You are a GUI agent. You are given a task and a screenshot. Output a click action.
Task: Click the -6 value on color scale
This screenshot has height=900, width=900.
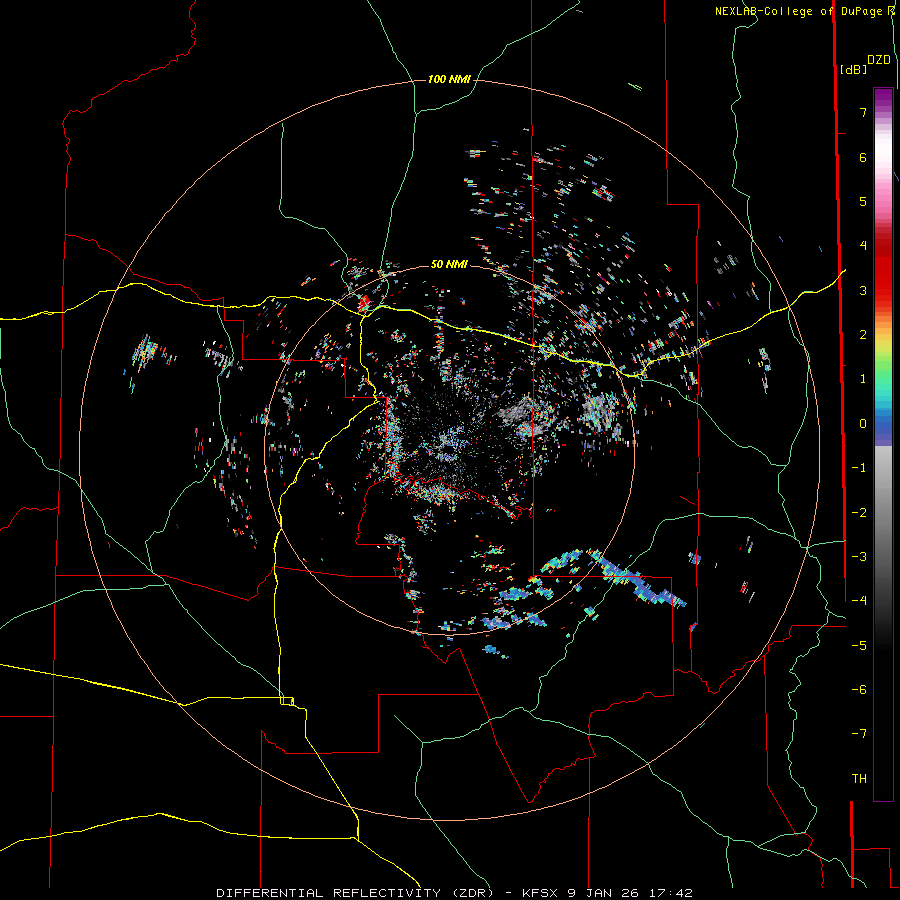(859, 690)
